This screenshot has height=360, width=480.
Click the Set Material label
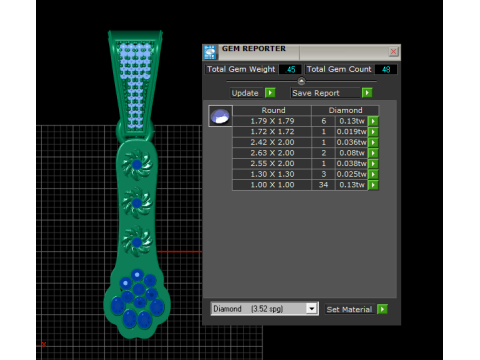coord(349,309)
